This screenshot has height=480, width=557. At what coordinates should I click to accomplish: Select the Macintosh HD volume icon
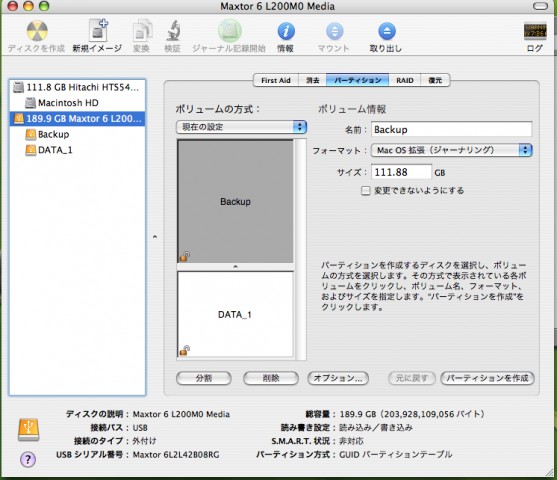[x=30, y=103]
